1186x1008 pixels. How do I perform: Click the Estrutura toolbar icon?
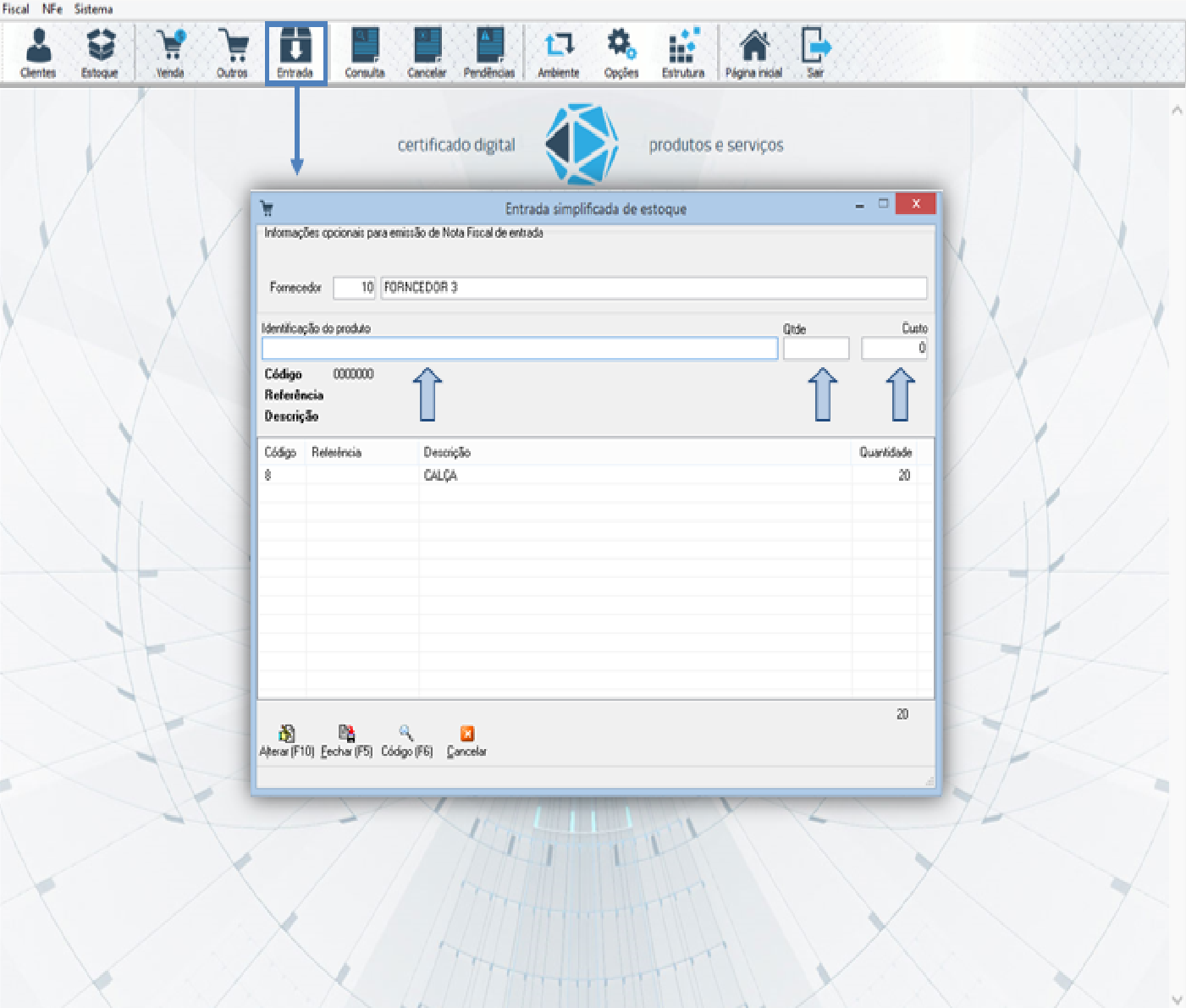click(683, 52)
